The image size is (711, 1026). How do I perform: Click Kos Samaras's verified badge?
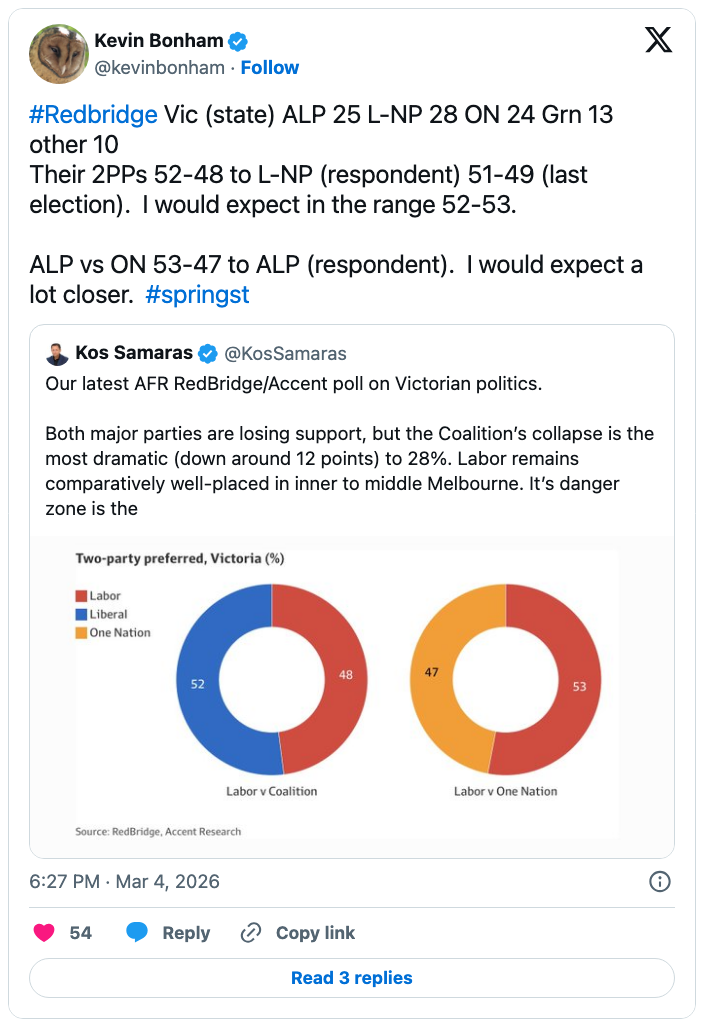tap(208, 353)
